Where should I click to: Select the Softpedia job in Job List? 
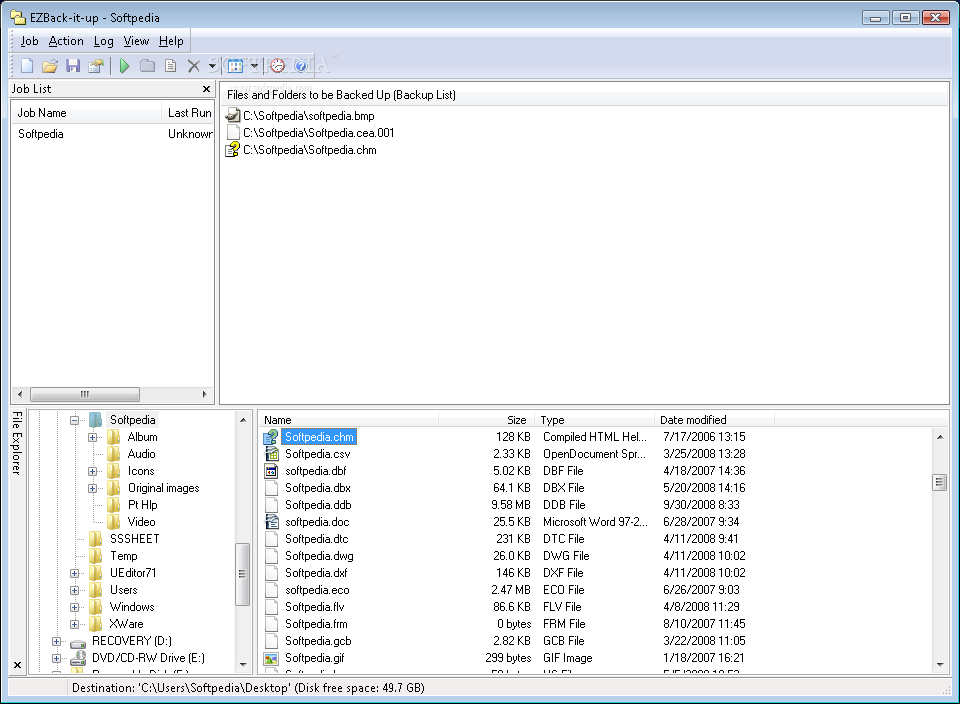coord(41,133)
